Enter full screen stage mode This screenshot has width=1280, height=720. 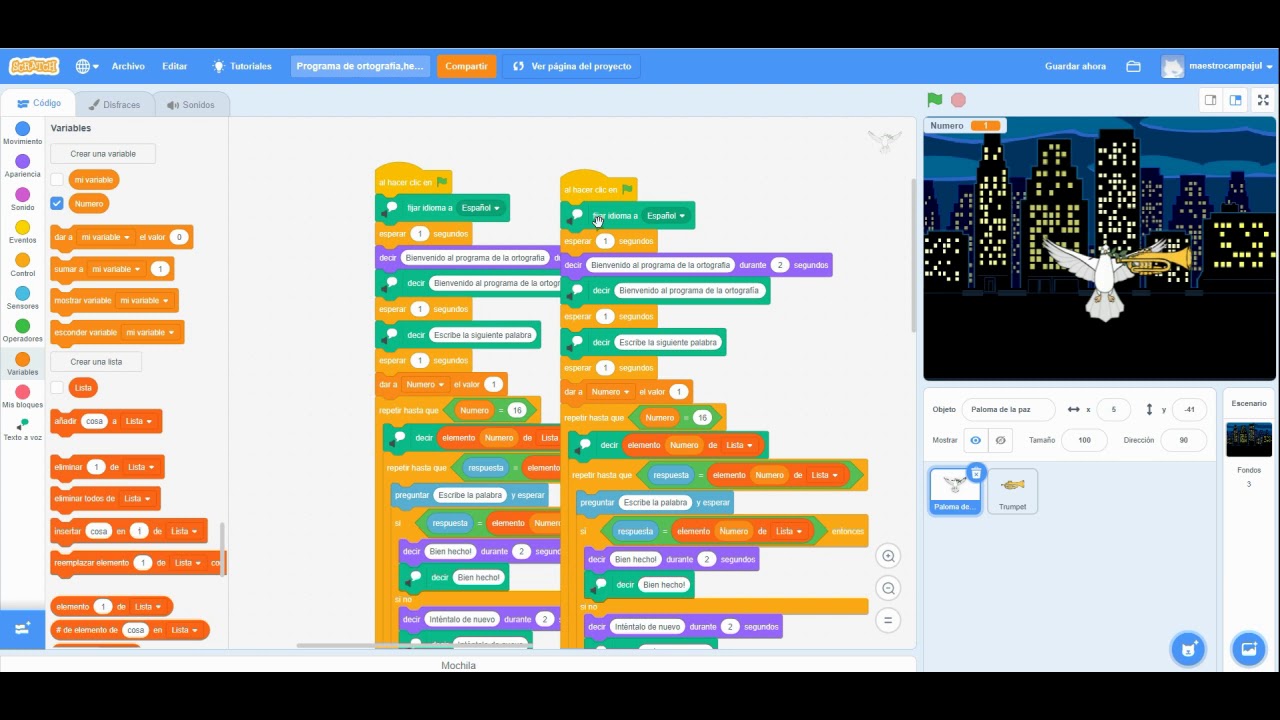click(1263, 100)
